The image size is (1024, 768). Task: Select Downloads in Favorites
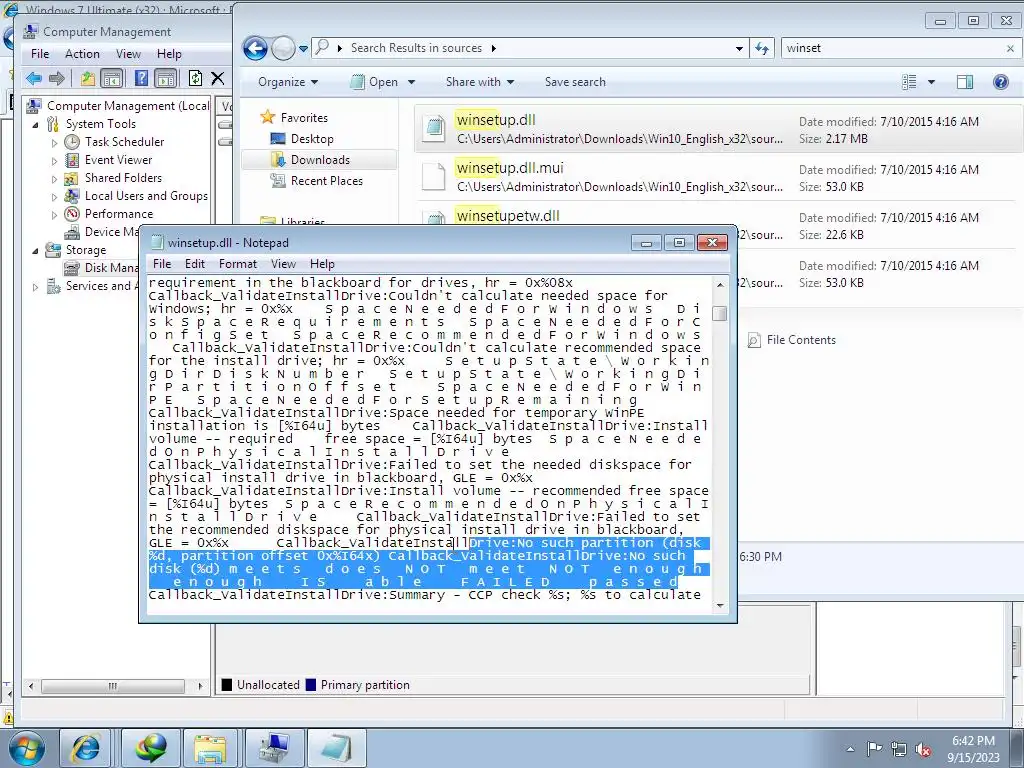[320, 160]
